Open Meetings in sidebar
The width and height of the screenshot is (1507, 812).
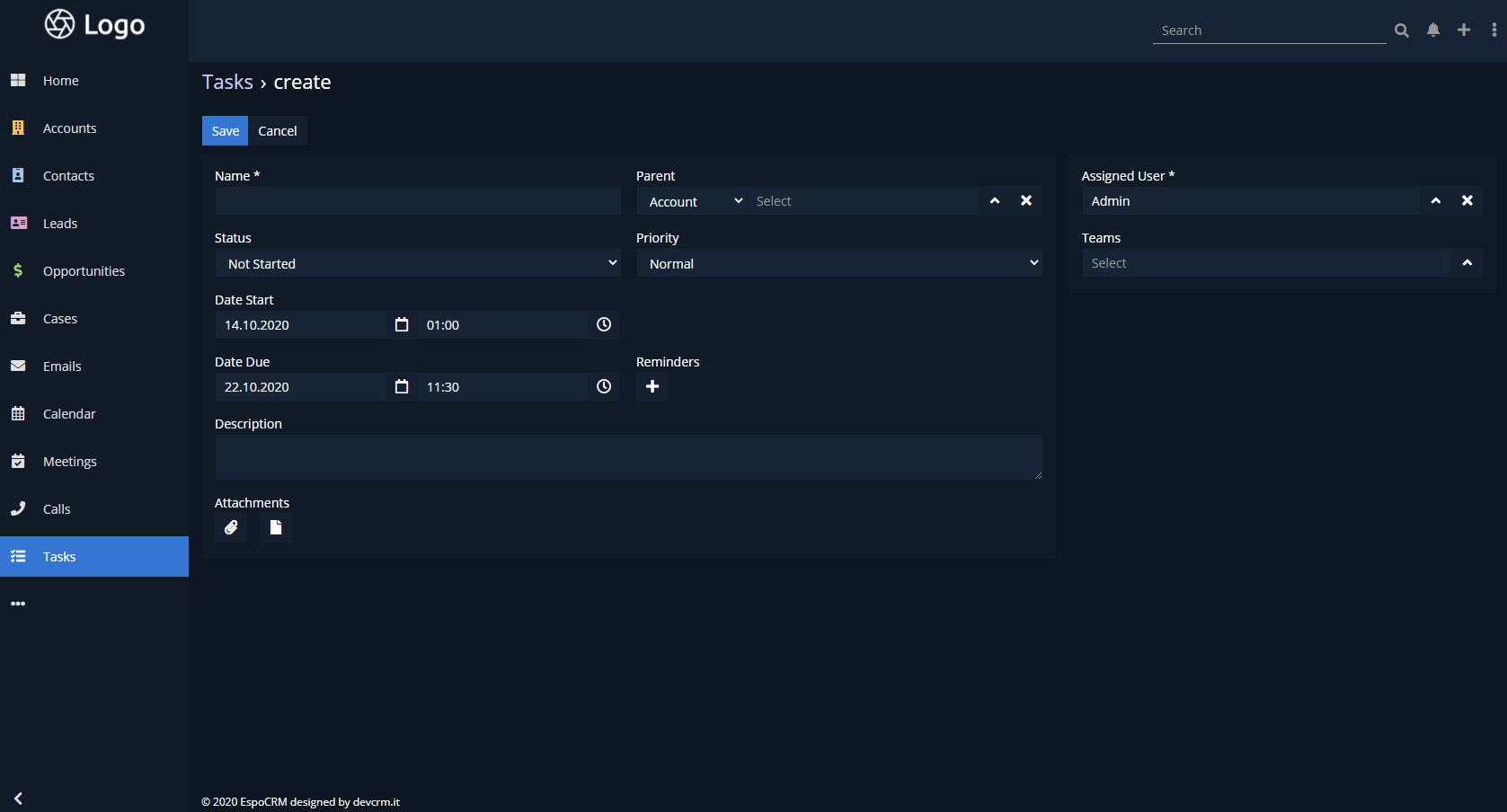tap(94, 462)
